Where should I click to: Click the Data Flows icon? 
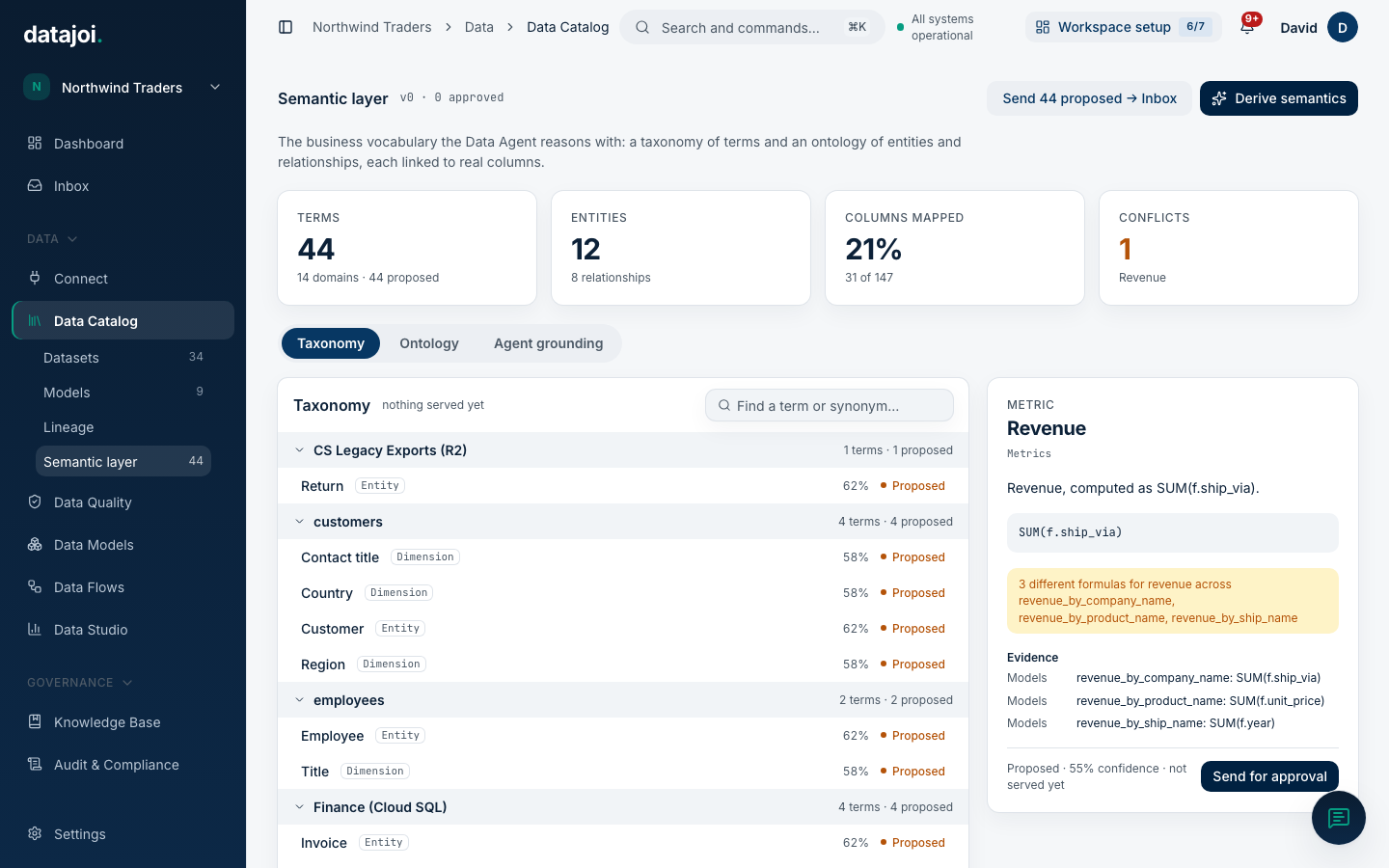click(35, 586)
